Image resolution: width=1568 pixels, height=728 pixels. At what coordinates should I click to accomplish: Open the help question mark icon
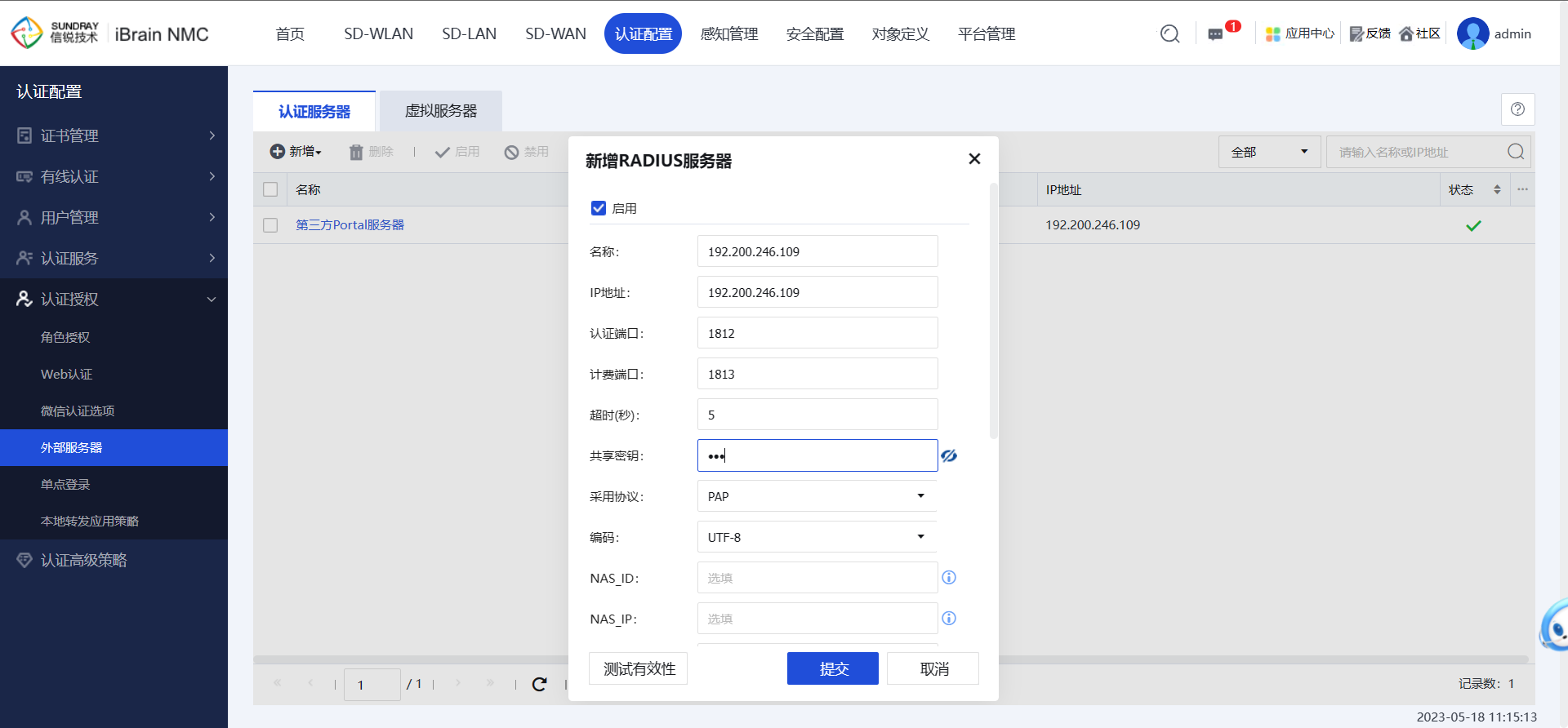point(1517,109)
